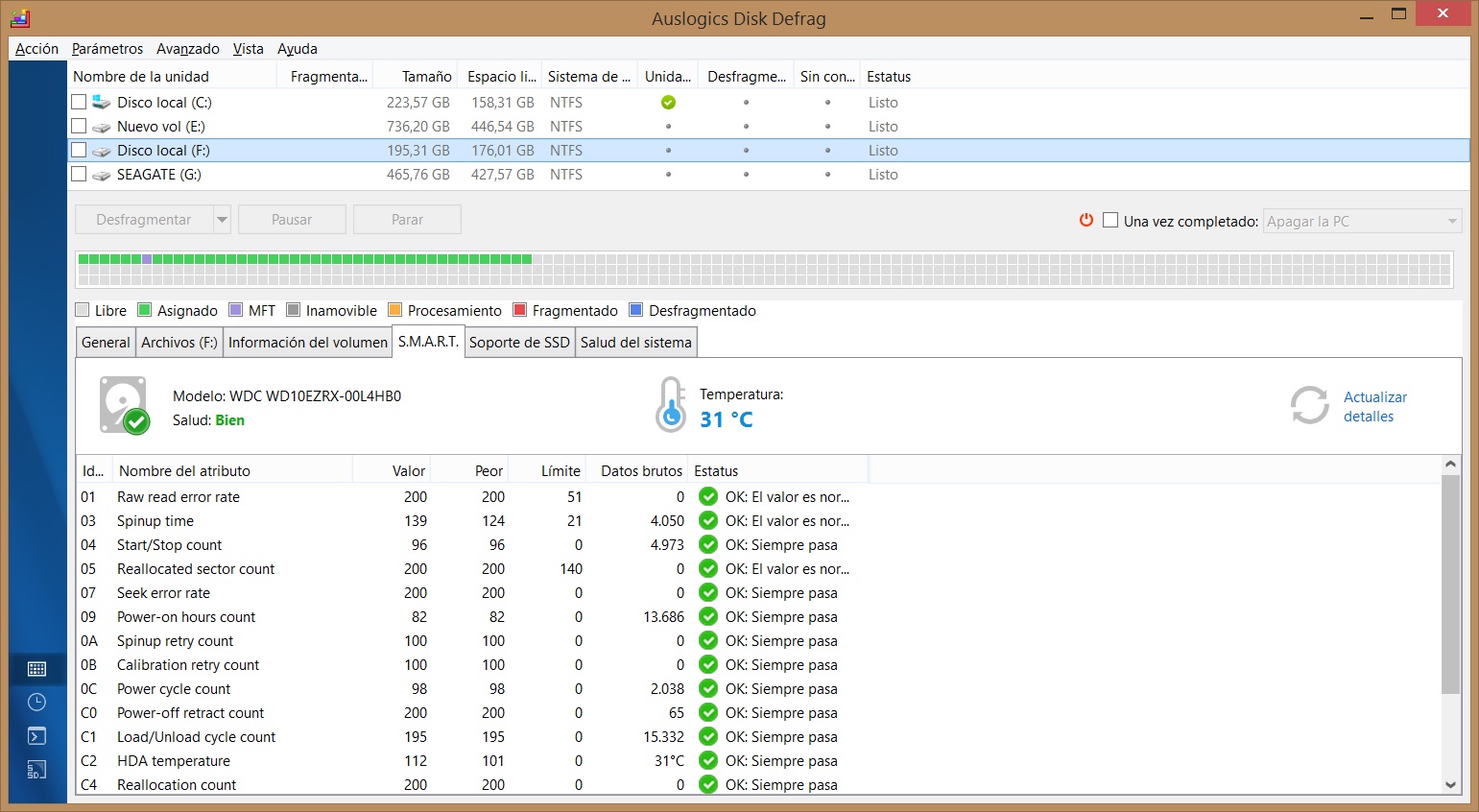
Task: Sort SMART list by Datos brutos header
Action: (638, 471)
